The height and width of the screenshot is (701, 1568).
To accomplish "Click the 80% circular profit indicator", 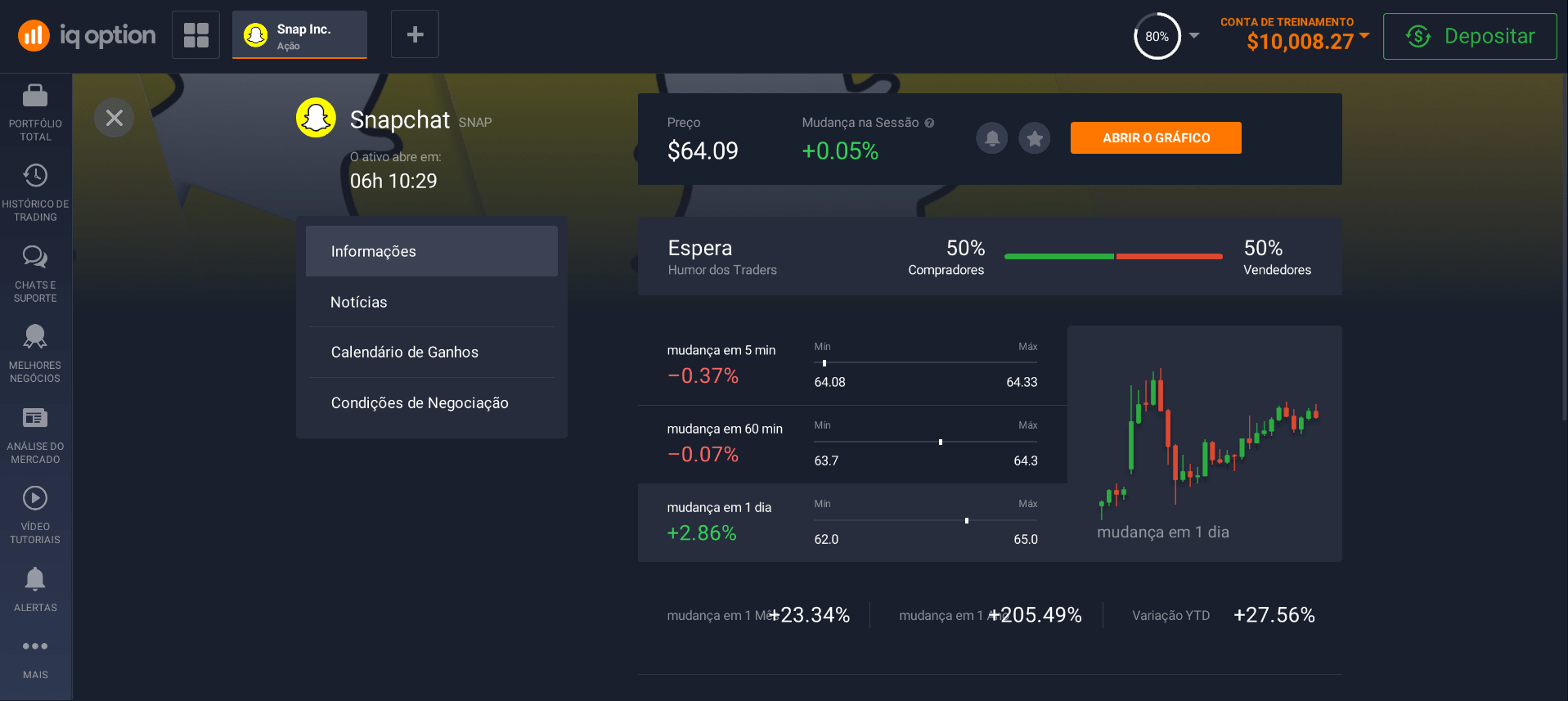I will (x=1157, y=36).
